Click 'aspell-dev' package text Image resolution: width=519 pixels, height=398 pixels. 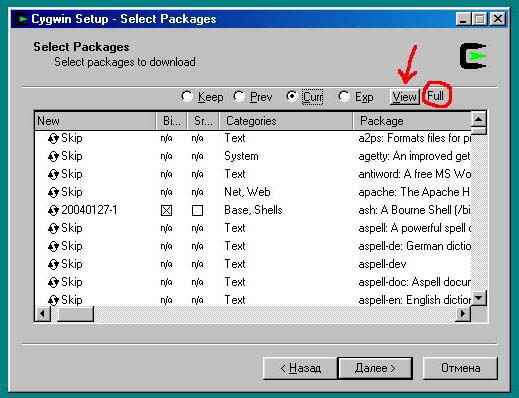tap(382, 264)
